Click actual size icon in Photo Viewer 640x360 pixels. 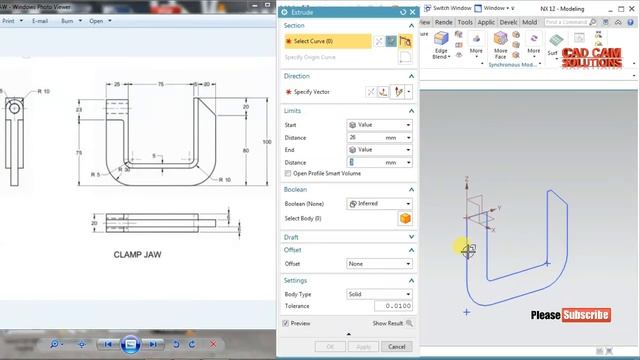click(x=82, y=344)
